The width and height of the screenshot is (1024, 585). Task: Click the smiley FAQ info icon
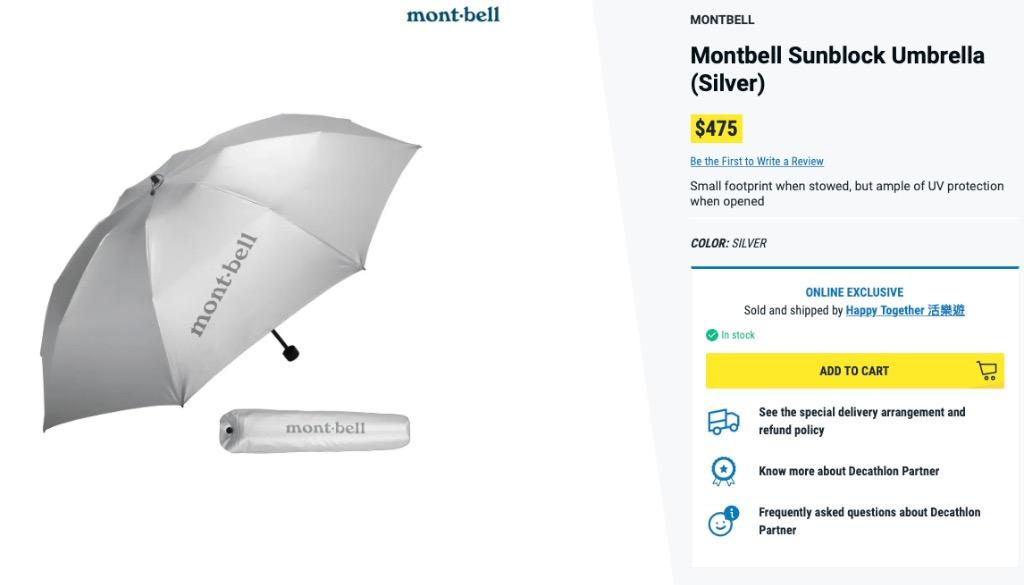[722, 521]
